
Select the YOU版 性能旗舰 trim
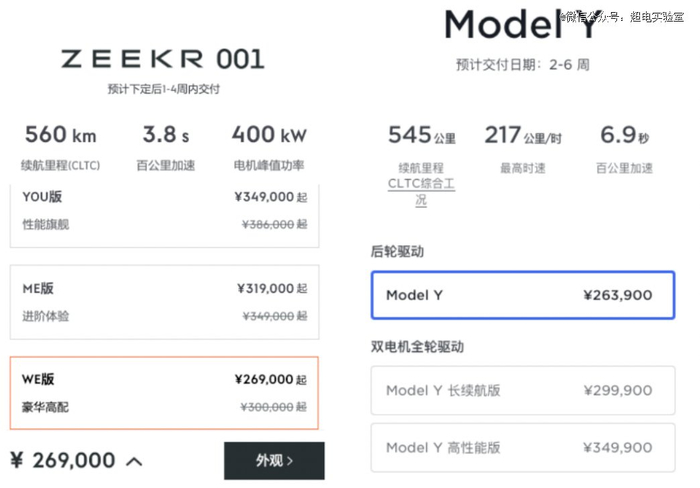[164, 212]
